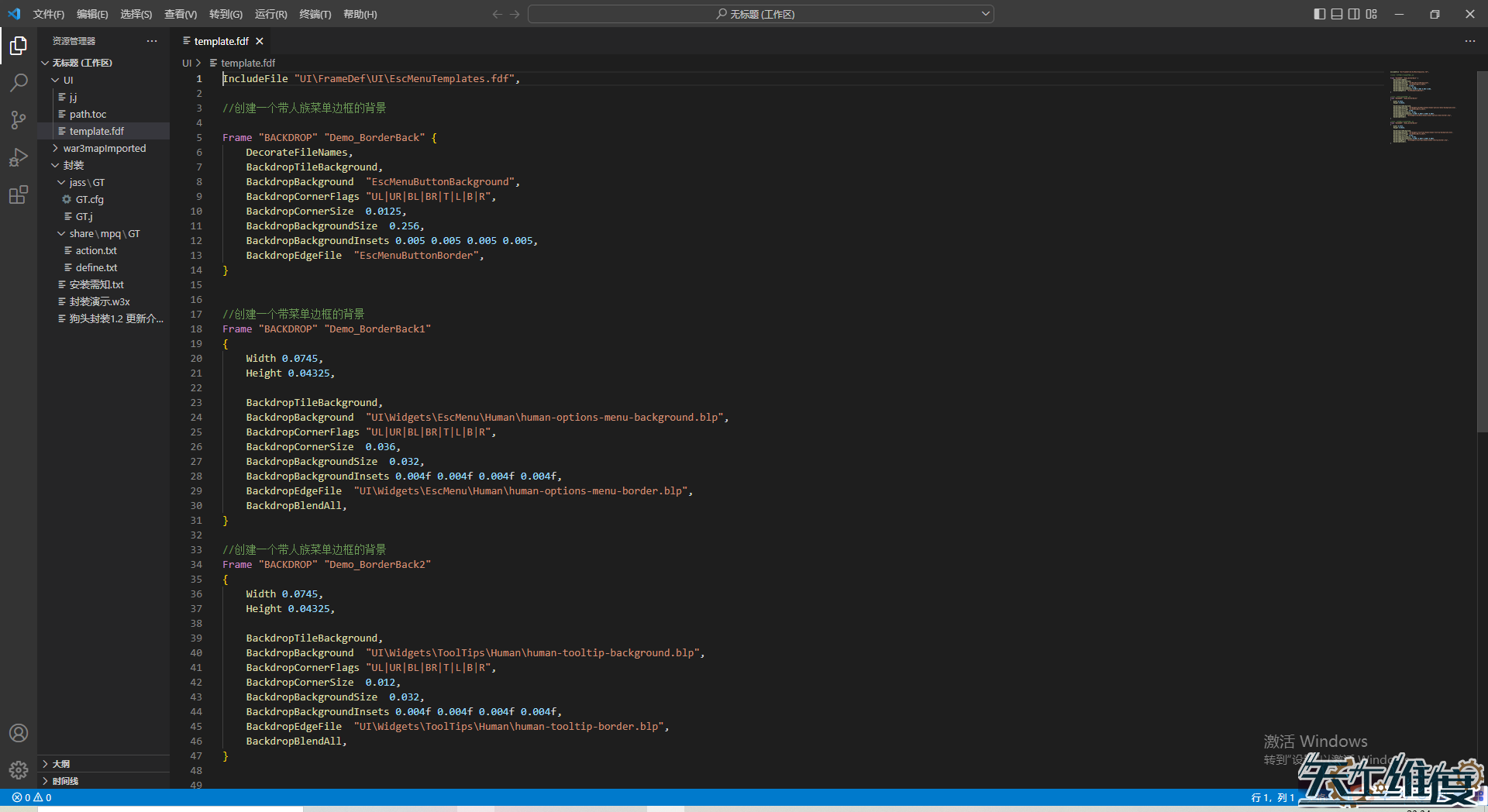This screenshot has height=812, width=1488.
Task: Open the Manage gear settings icon
Action: (19, 769)
